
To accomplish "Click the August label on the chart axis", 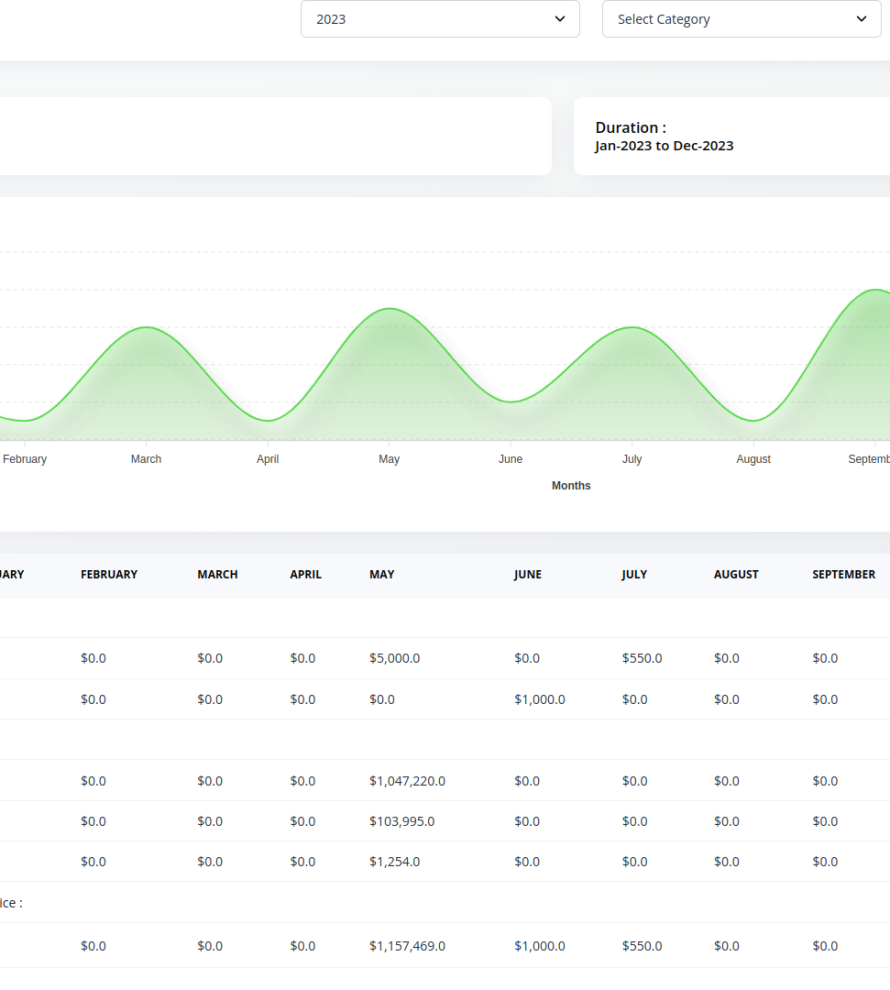I will [753, 459].
